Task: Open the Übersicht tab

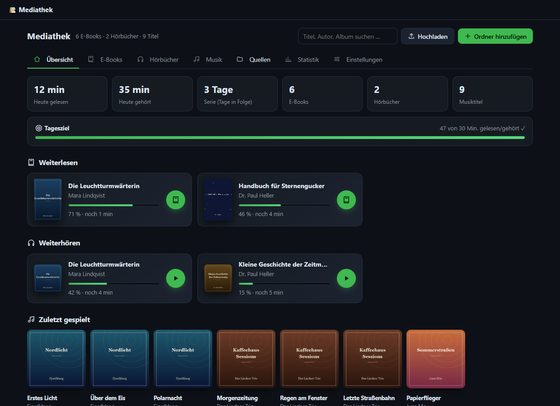Action: (x=53, y=60)
